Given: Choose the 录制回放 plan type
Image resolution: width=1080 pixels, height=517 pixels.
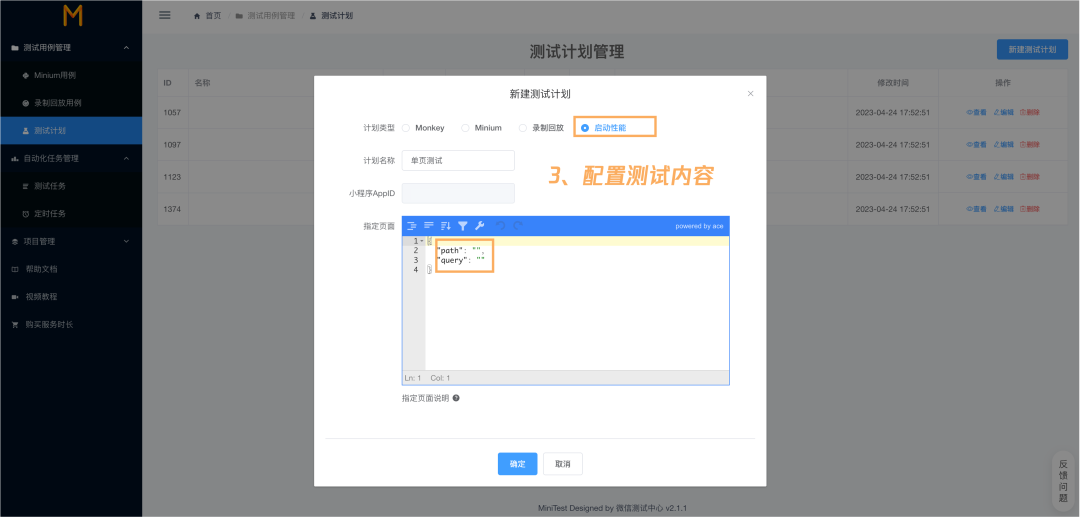Looking at the screenshot, I should tap(523, 128).
